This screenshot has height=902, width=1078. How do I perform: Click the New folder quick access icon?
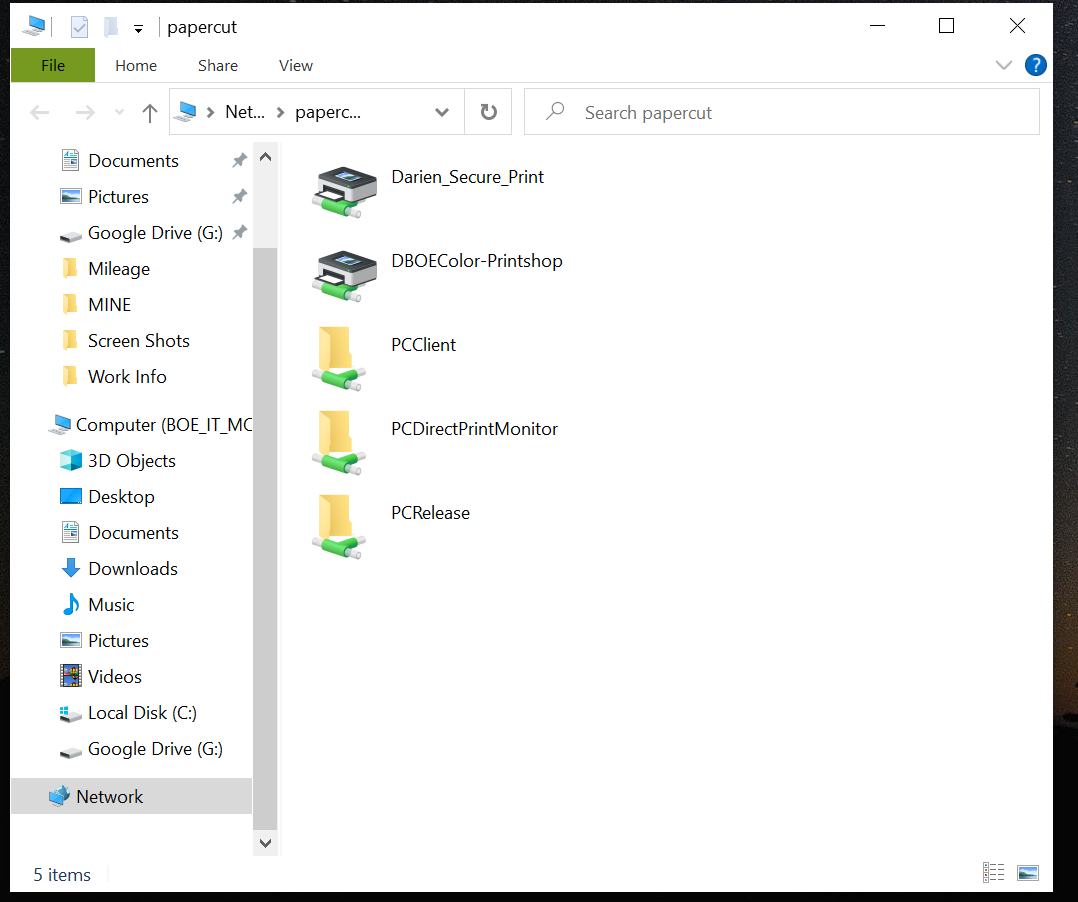(x=111, y=28)
